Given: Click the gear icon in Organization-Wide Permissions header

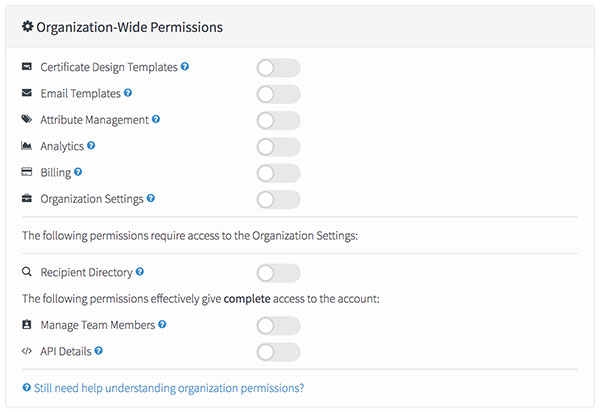Looking at the screenshot, I should coord(28,27).
